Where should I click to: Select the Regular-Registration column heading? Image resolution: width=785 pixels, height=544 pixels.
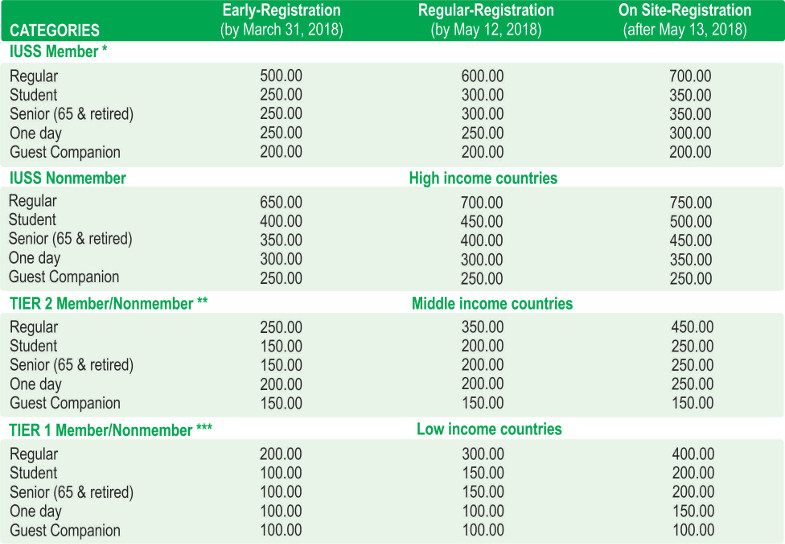coord(484,20)
